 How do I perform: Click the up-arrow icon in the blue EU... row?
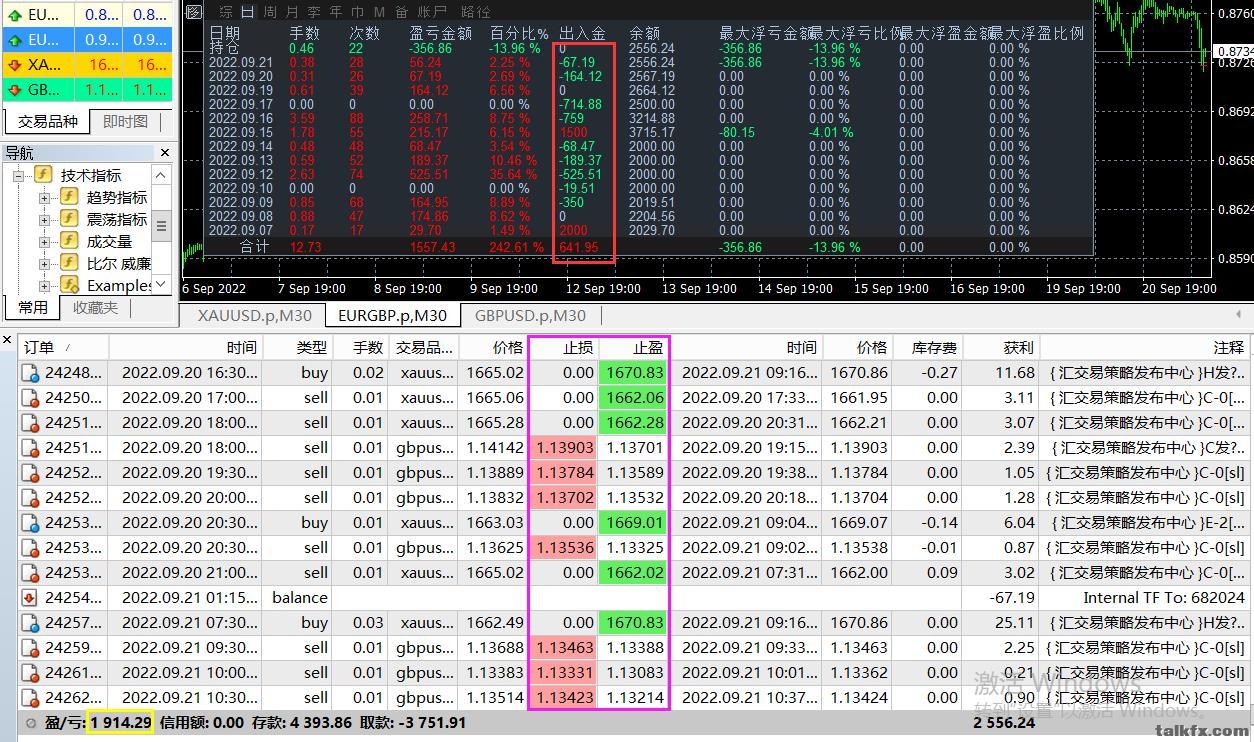[x=14, y=40]
